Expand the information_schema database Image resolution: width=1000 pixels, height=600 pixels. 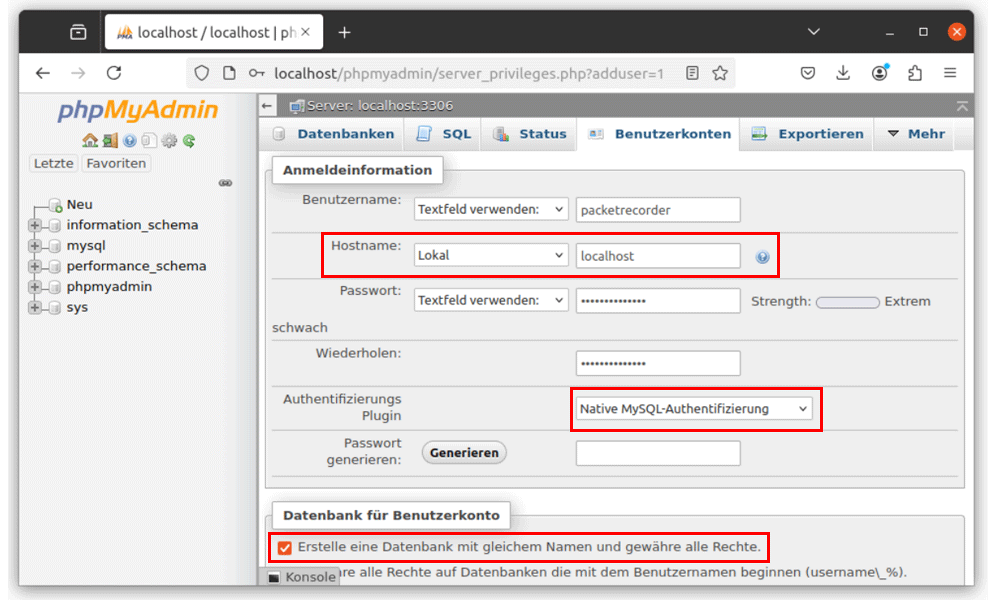pyautogui.click(x=35, y=225)
